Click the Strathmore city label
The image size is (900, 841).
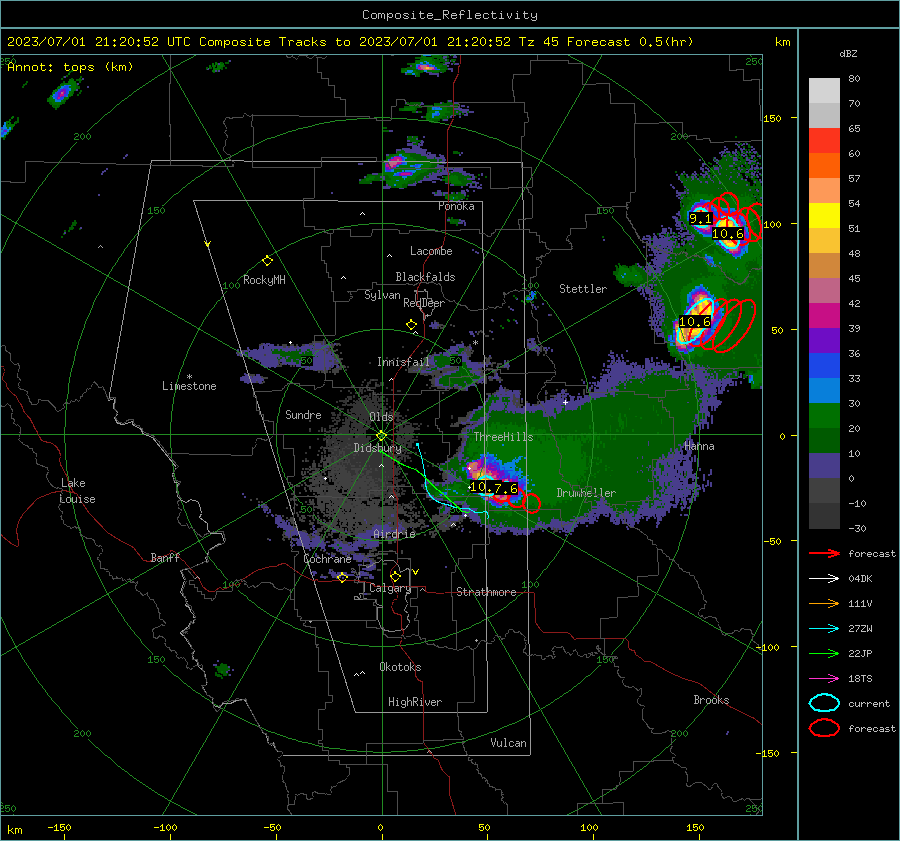pyautogui.click(x=486, y=592)
